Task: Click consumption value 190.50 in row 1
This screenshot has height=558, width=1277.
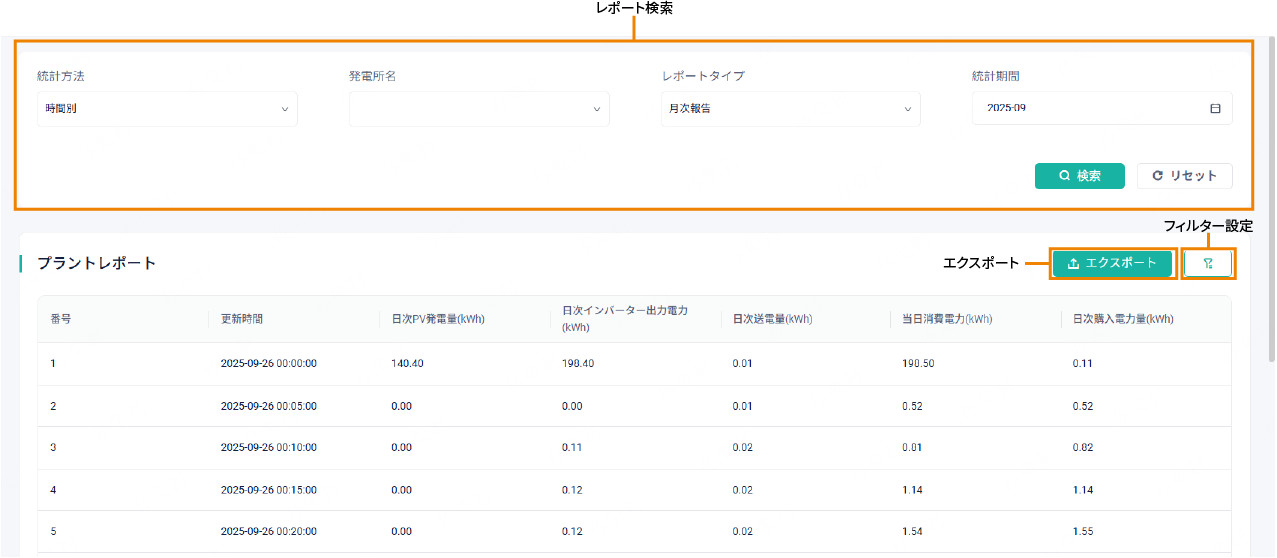Action: point(918,364)
